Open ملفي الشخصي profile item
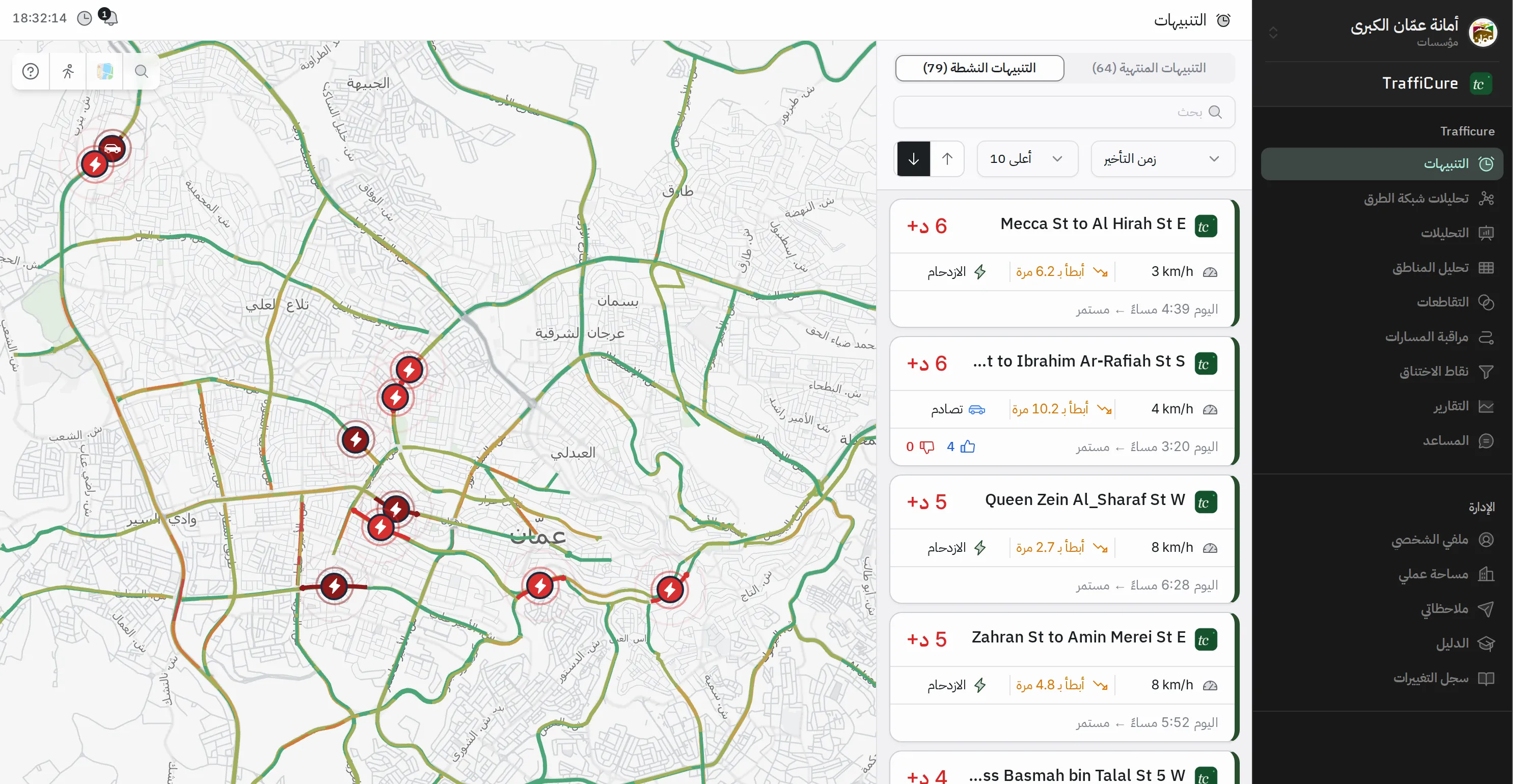The image size is (1528, 784). [x=1381, y=540]
